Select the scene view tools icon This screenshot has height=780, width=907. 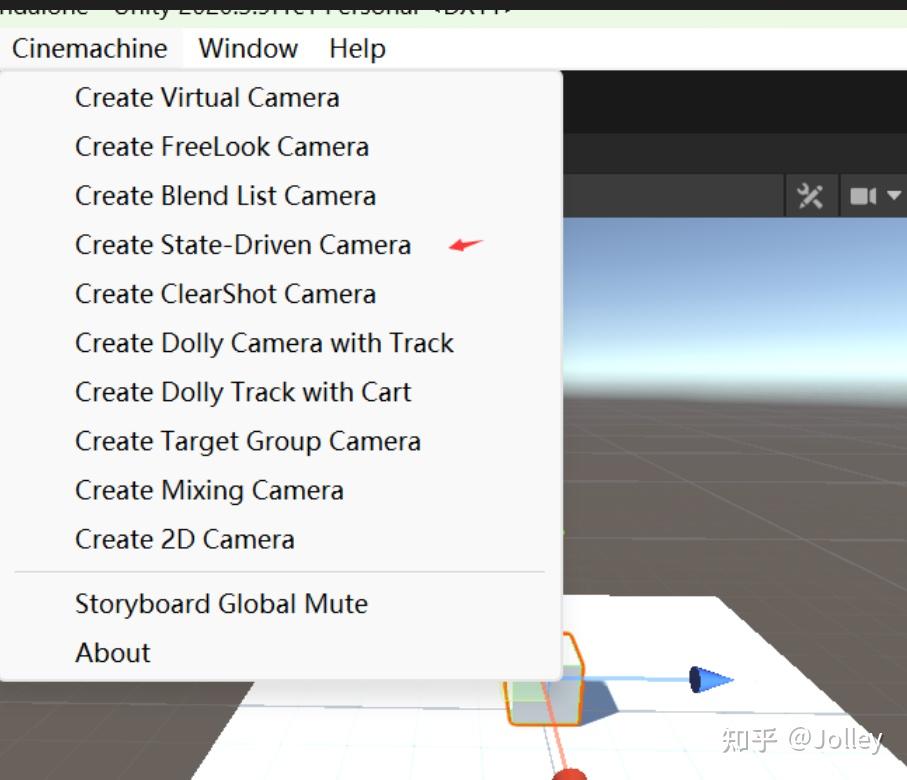click(811, 196)
